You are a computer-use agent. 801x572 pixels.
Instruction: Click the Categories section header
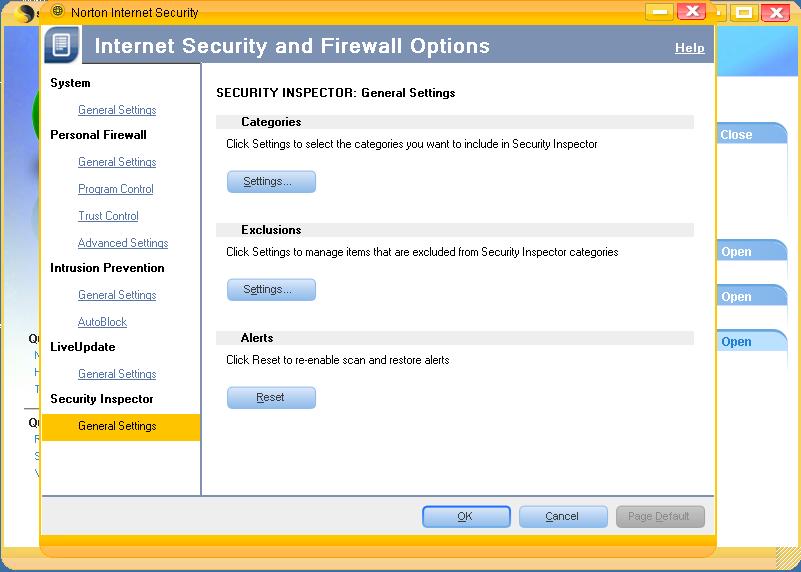tap(455, 122)
